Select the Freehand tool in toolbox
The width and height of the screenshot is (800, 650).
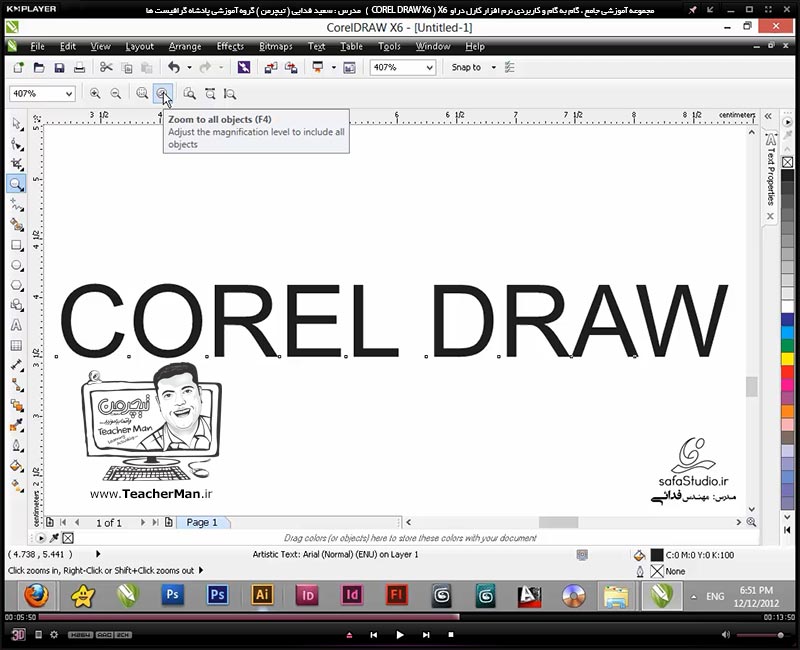(x=16, y=204)
